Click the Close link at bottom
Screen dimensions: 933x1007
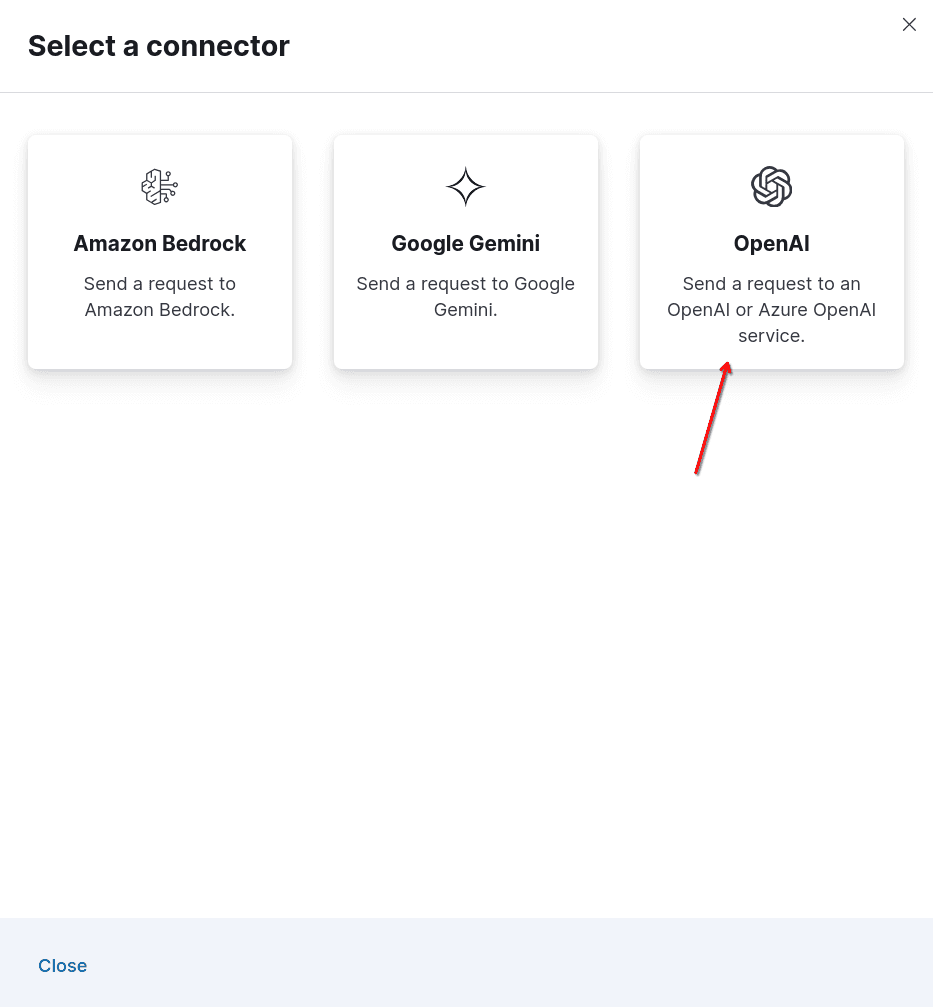(62, 965)
